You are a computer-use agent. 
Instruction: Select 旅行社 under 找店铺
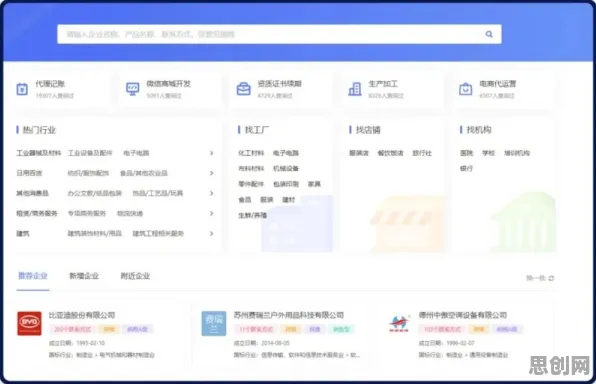click(x=422, y=153)
